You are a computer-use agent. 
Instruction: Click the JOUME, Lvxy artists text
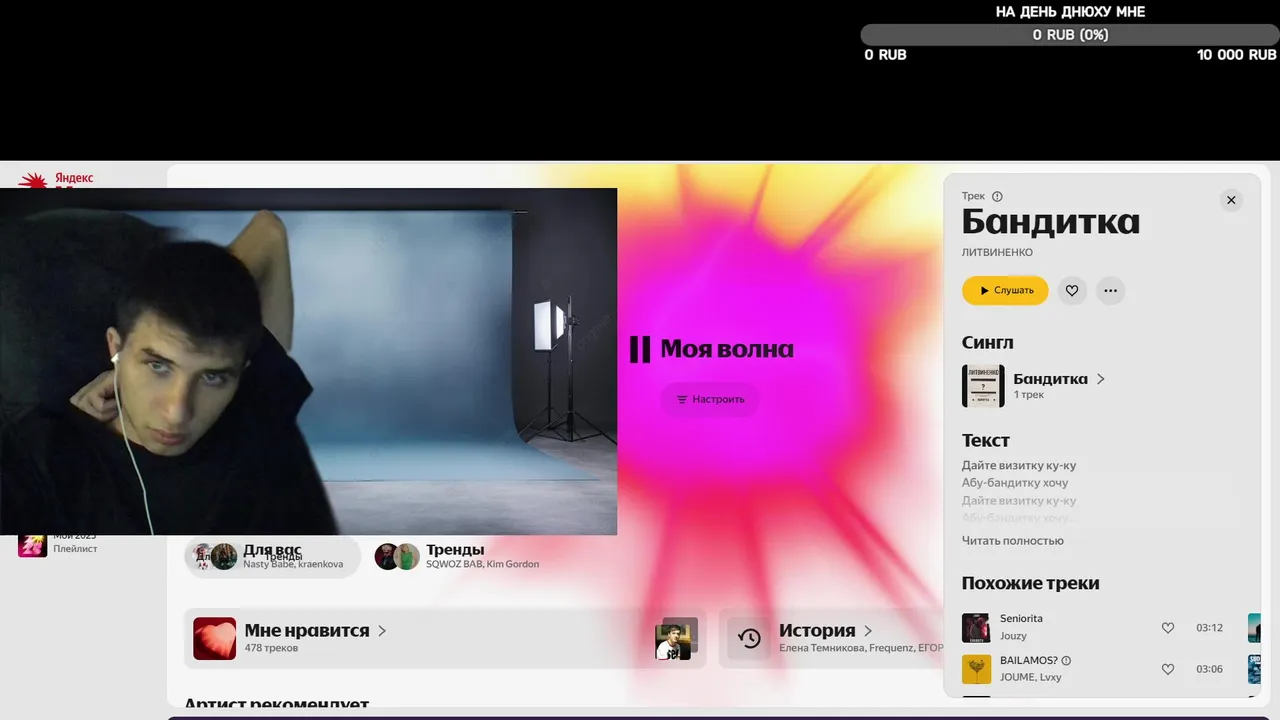(x=1030, y=677)
